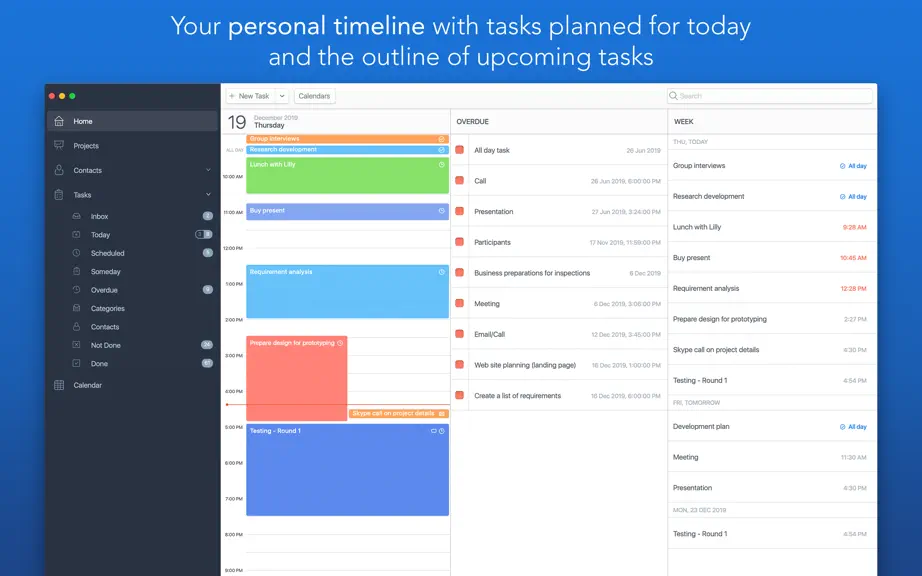Collapse the Tasks section chevron

(208, 195)
